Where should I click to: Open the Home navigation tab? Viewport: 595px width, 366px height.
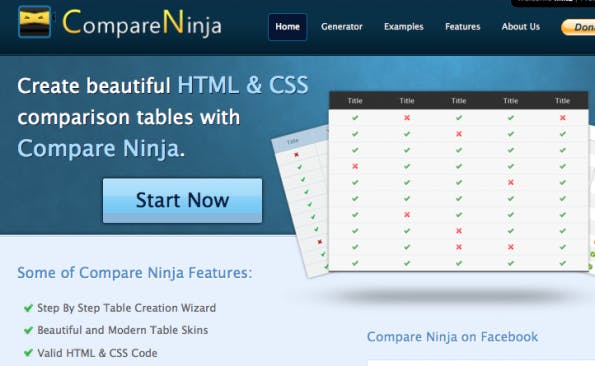pyautogui.click(x=287, y=27)
